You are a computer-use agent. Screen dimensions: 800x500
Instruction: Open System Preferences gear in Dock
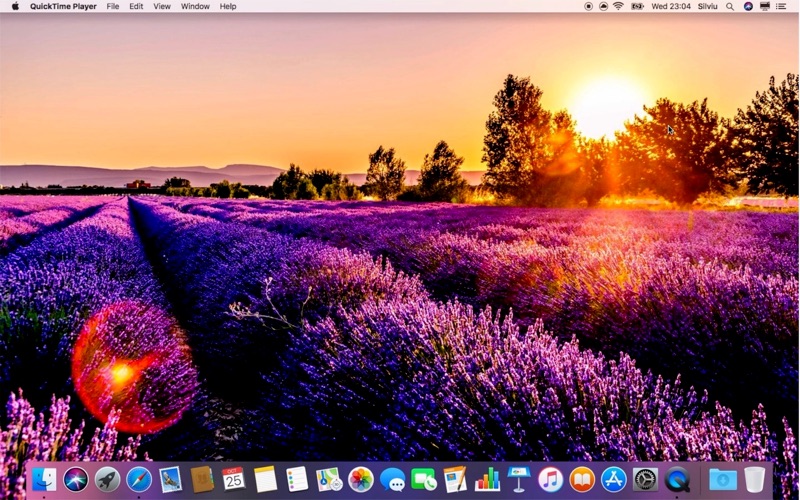point(645,480)
